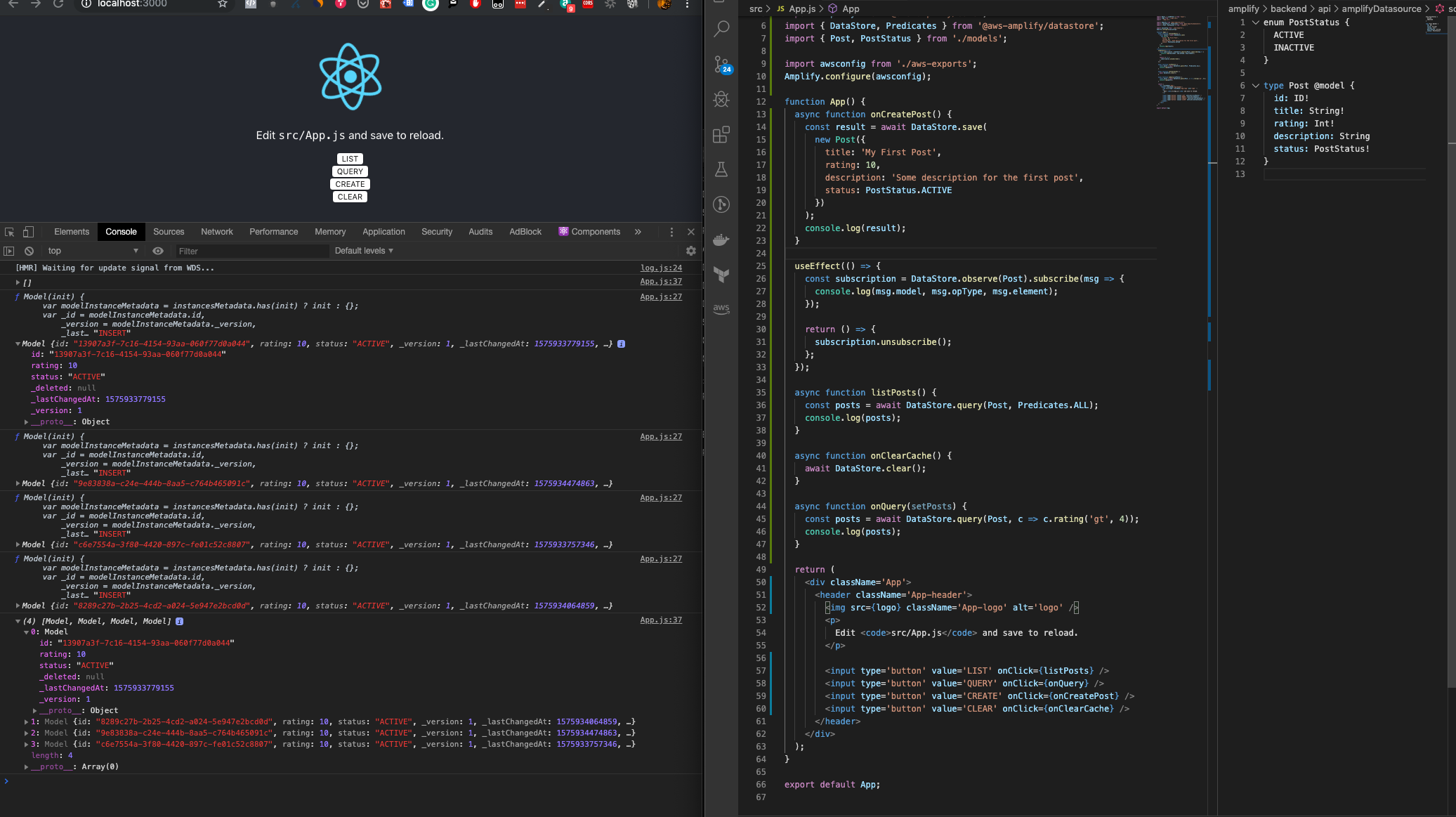Open log.js:24 source link
1456x817 pixels.
coord(661,268)
